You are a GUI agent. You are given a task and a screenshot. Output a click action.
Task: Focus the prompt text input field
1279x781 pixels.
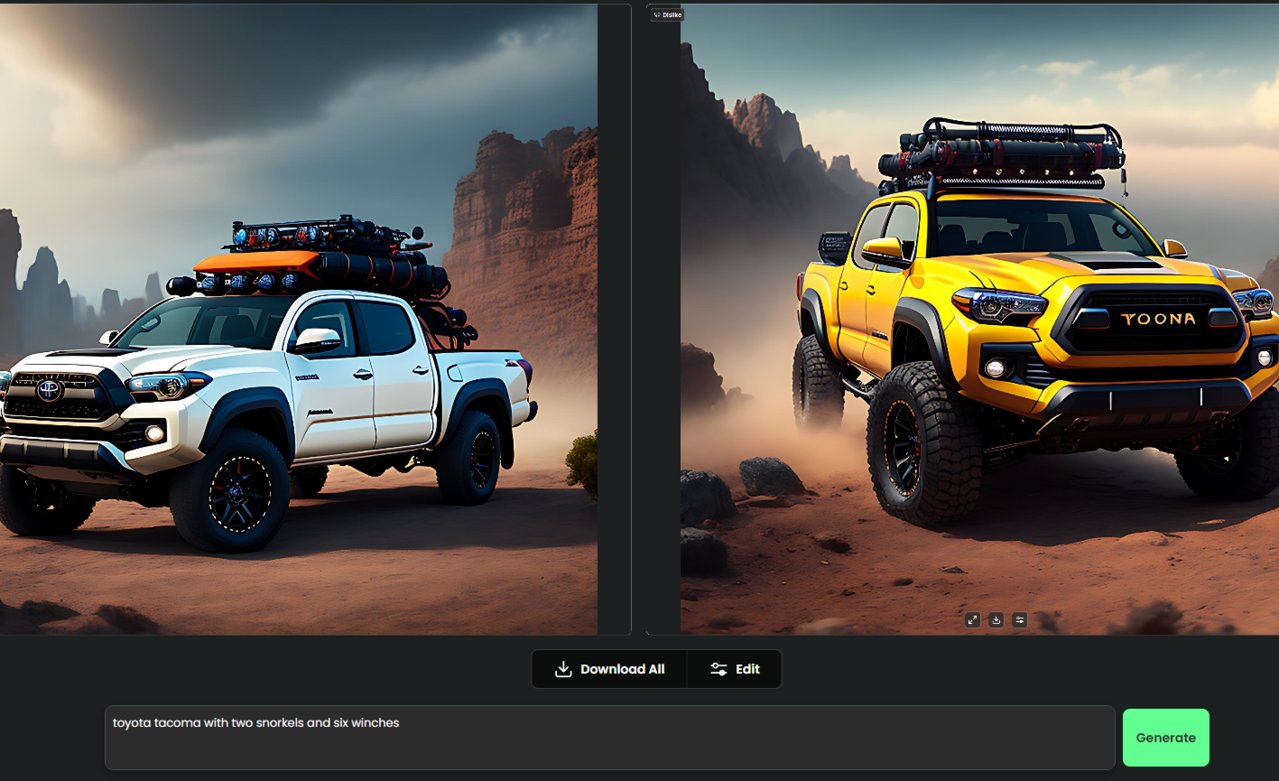click(x=610, y=738)
